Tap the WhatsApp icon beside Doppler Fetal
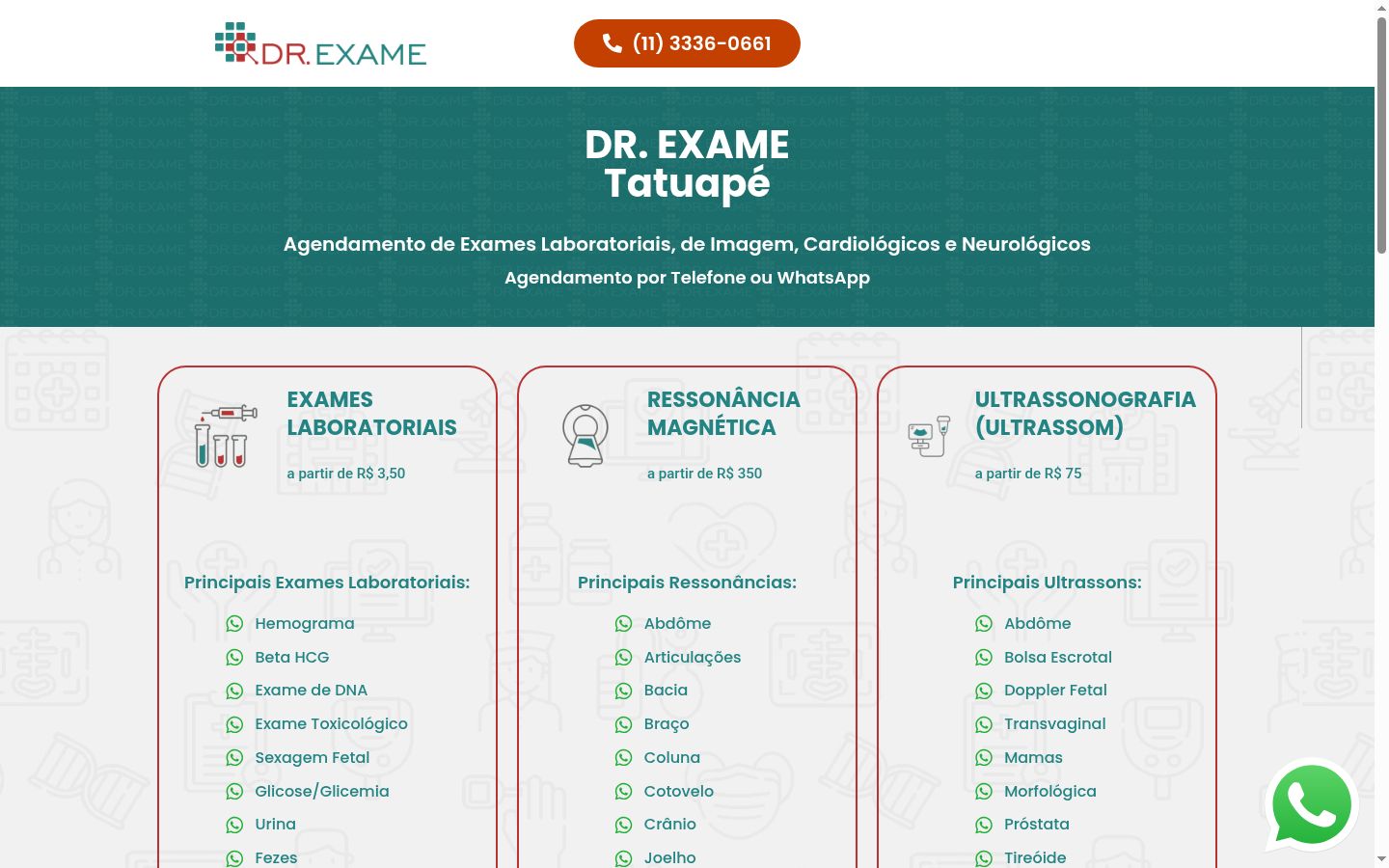 tap(984, 691)
